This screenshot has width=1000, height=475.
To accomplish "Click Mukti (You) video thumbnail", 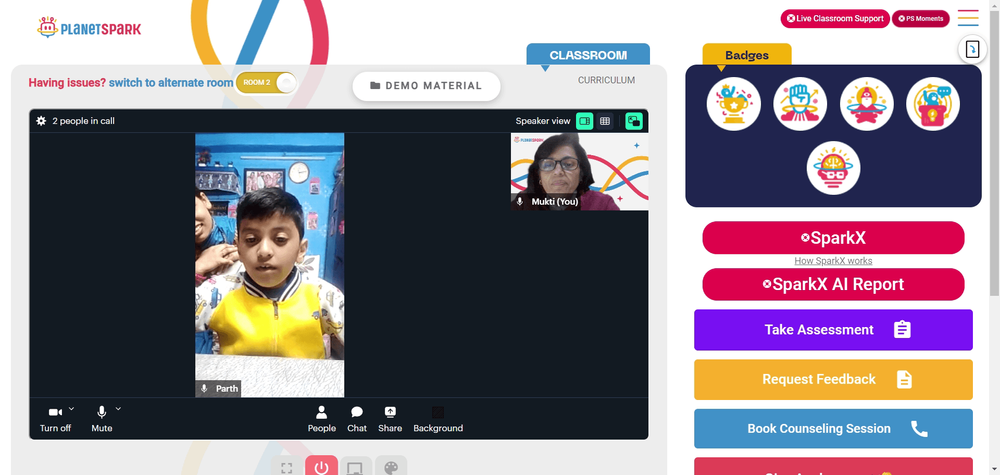I will (579, 172).
